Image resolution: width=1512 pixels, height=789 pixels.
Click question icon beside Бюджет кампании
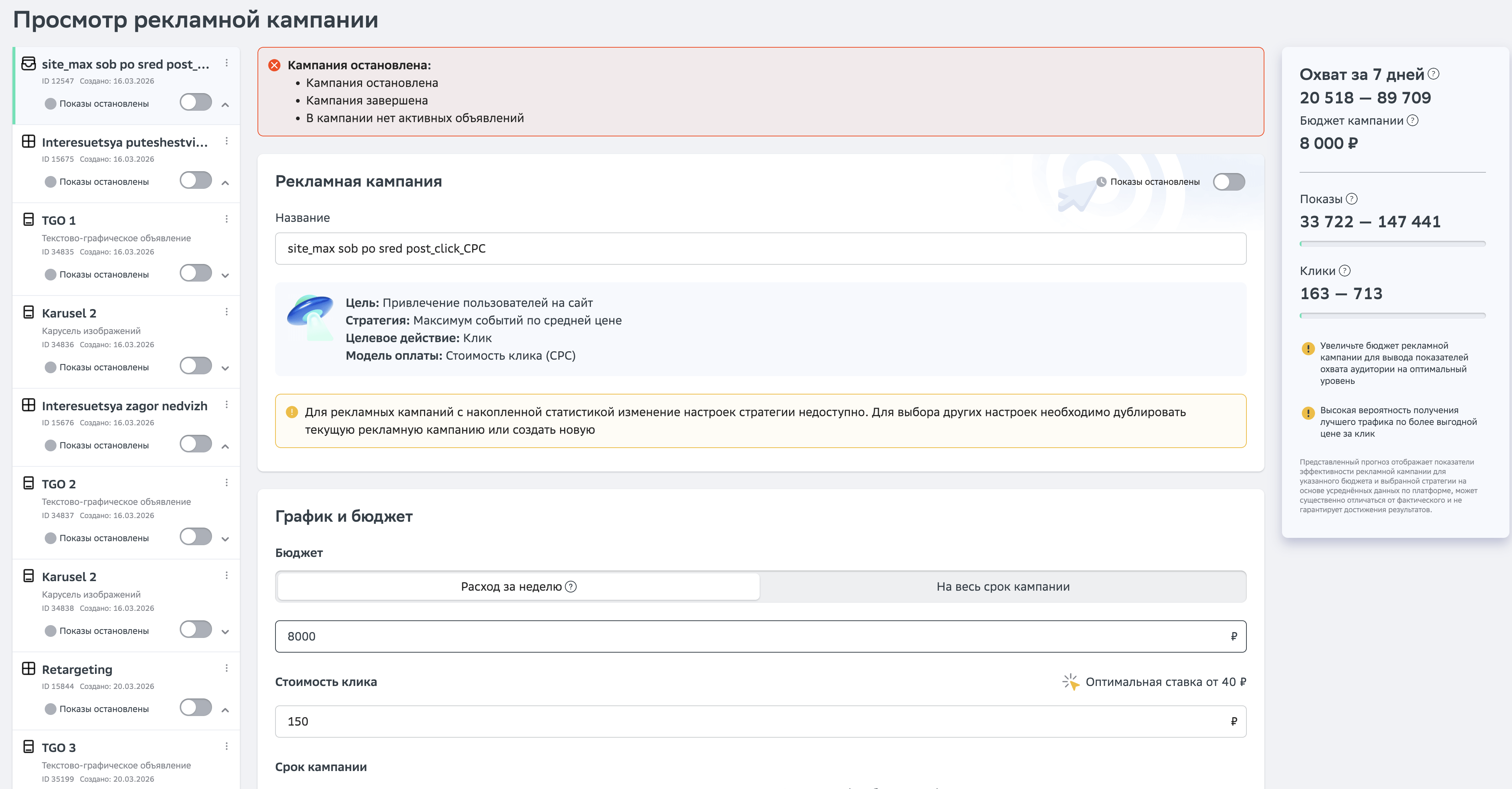pyautogui.click(x=1413, y=120)
